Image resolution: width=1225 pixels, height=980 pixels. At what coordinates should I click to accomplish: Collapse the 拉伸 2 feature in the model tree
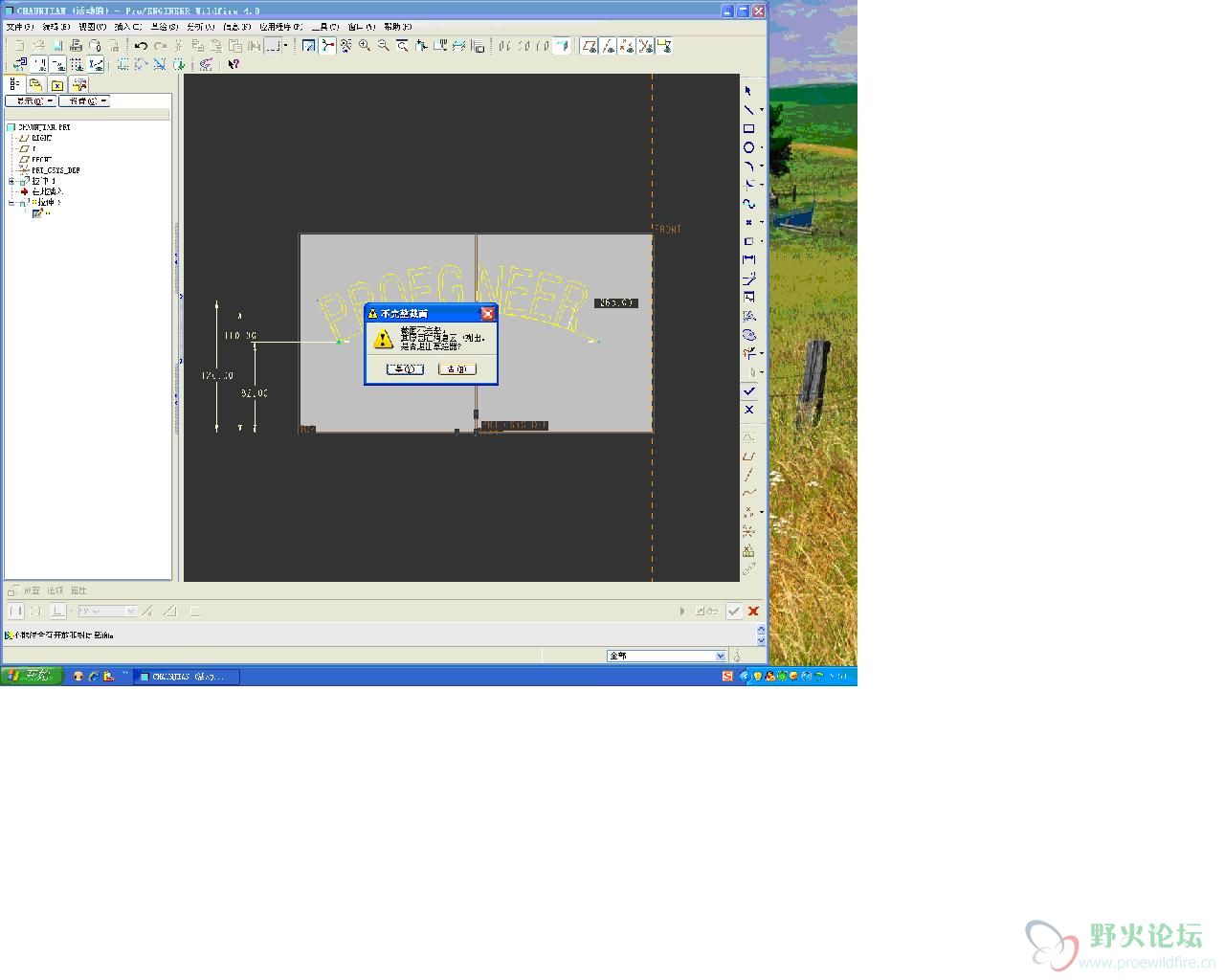11,203
